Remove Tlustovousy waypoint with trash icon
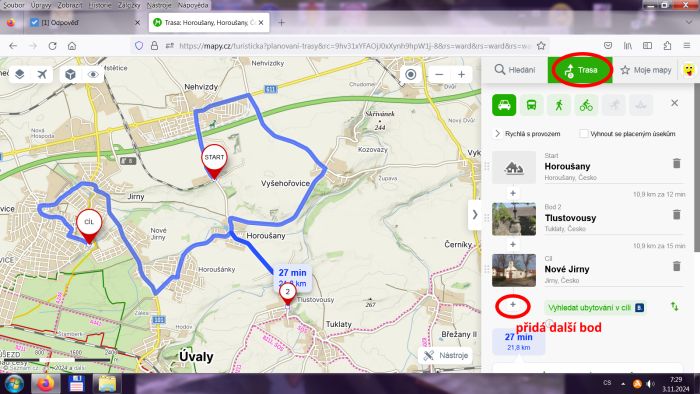 coord(676,215)
